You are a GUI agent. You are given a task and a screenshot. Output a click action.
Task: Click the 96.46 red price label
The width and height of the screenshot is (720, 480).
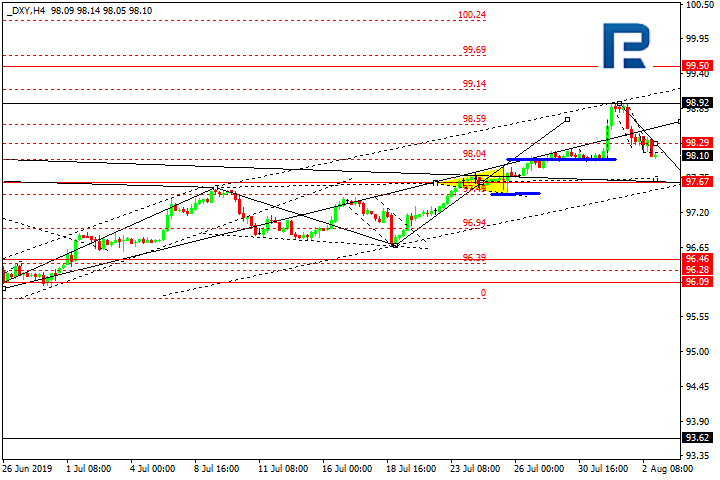tap(697, 259)
